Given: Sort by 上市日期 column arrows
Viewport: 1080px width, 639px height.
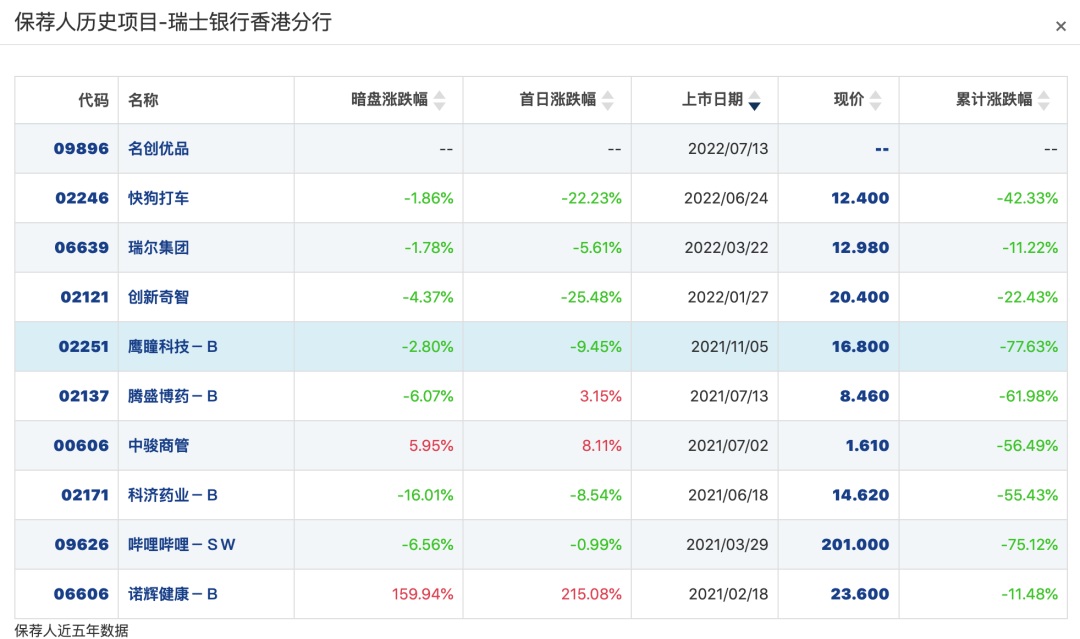Looking at the screenshot, I should pyautogui.click(x=754, y=101).
